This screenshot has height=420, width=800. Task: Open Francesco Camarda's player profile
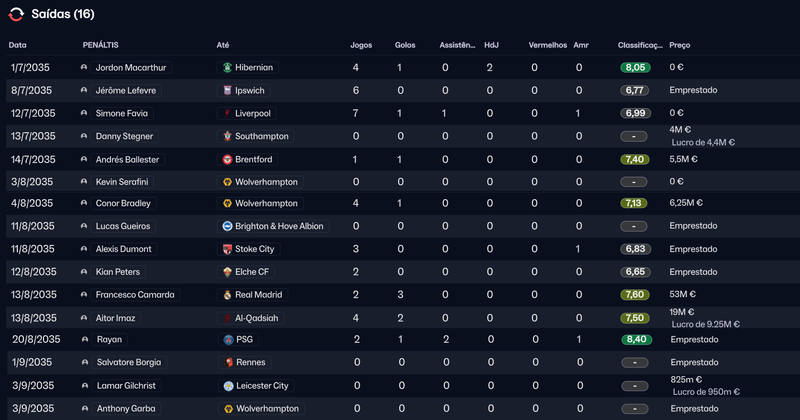pyautogui.click(x=135, y=295)
